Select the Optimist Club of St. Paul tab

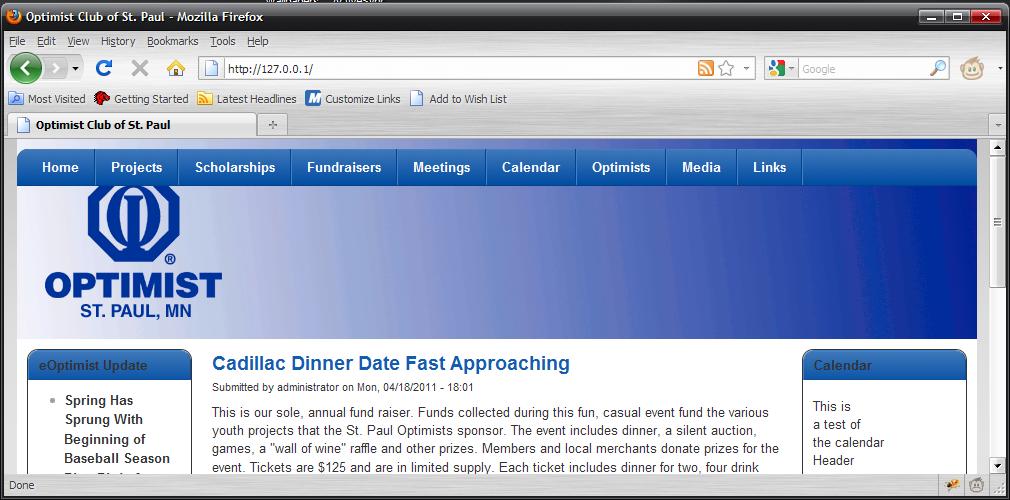coord(132,125)
